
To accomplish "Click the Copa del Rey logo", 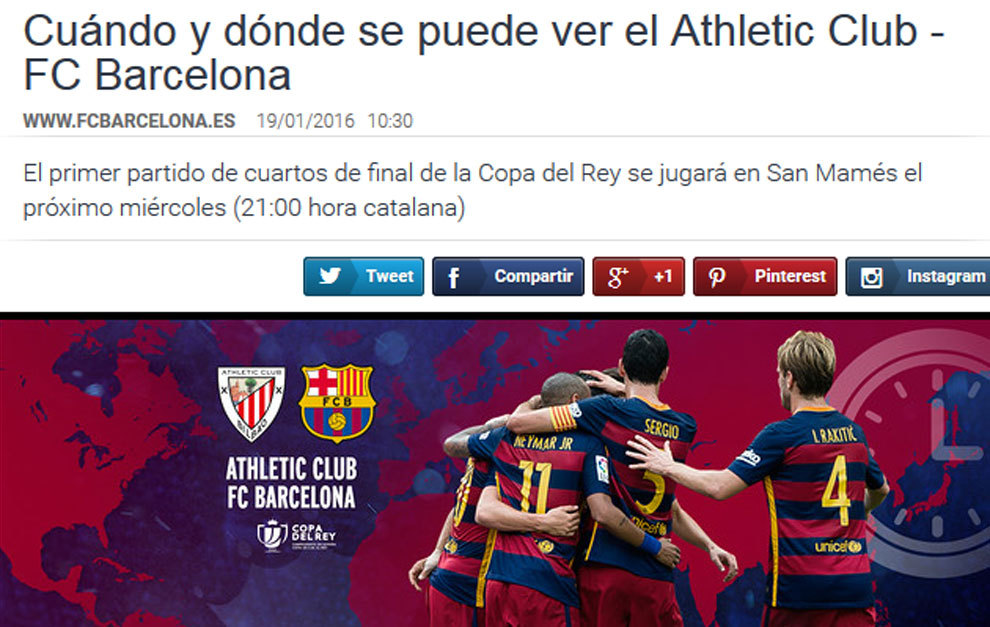I will 296,535.
